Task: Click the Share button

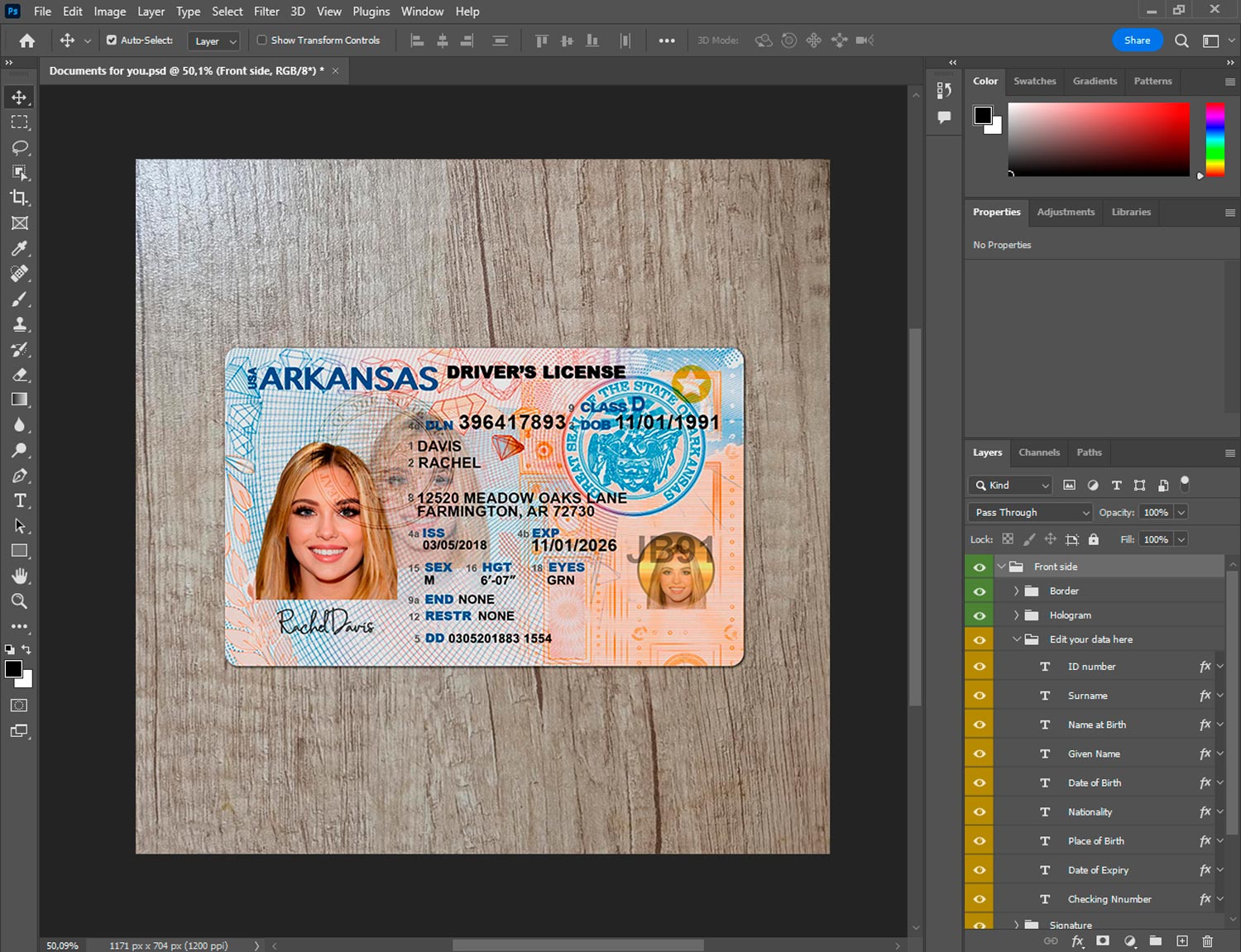Action: tap(1137, 40)
